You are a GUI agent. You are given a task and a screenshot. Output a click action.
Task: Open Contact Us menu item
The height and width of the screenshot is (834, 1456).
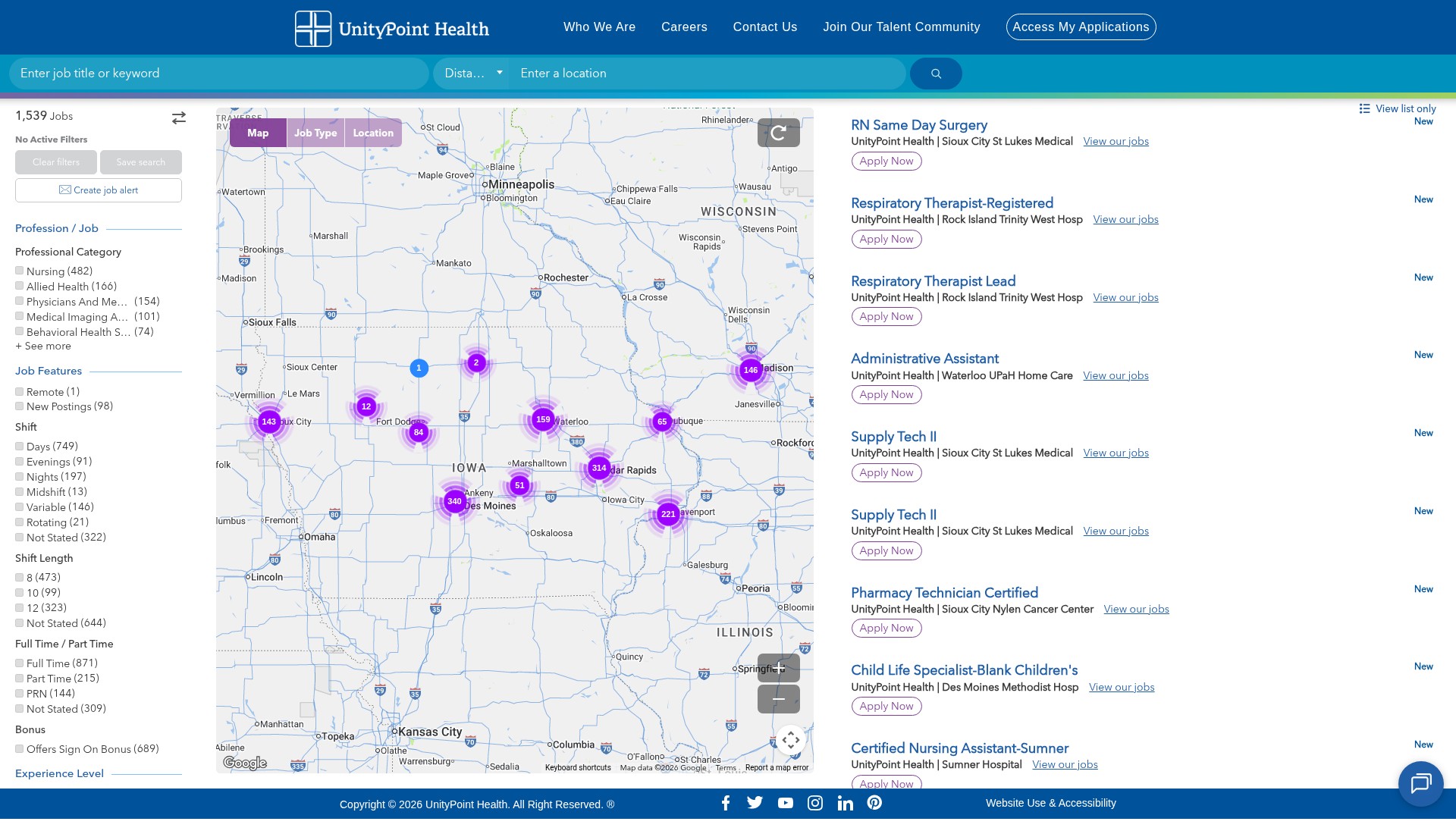(x=765, y=27)
